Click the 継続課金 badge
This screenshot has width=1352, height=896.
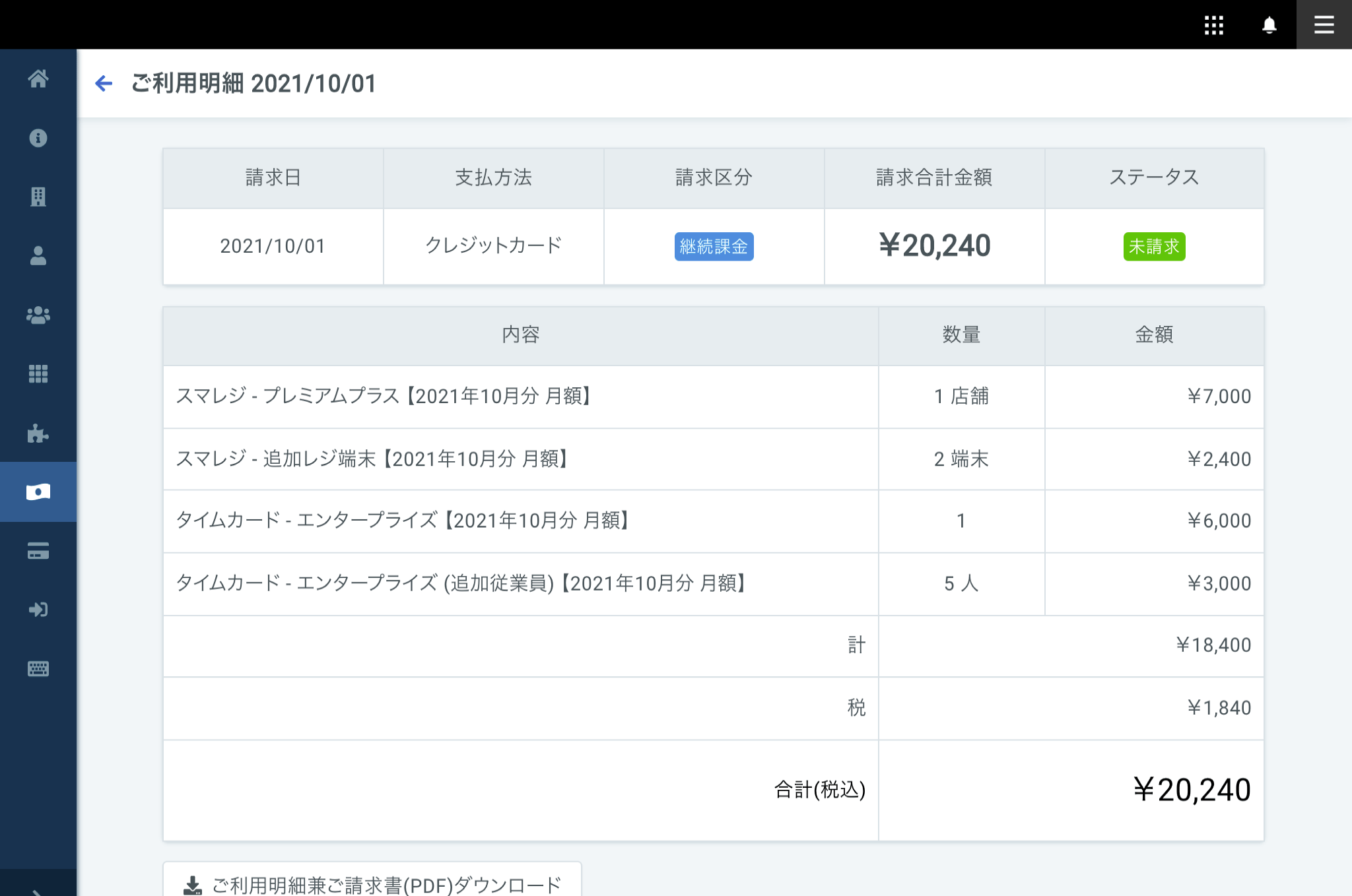point(714,247)
